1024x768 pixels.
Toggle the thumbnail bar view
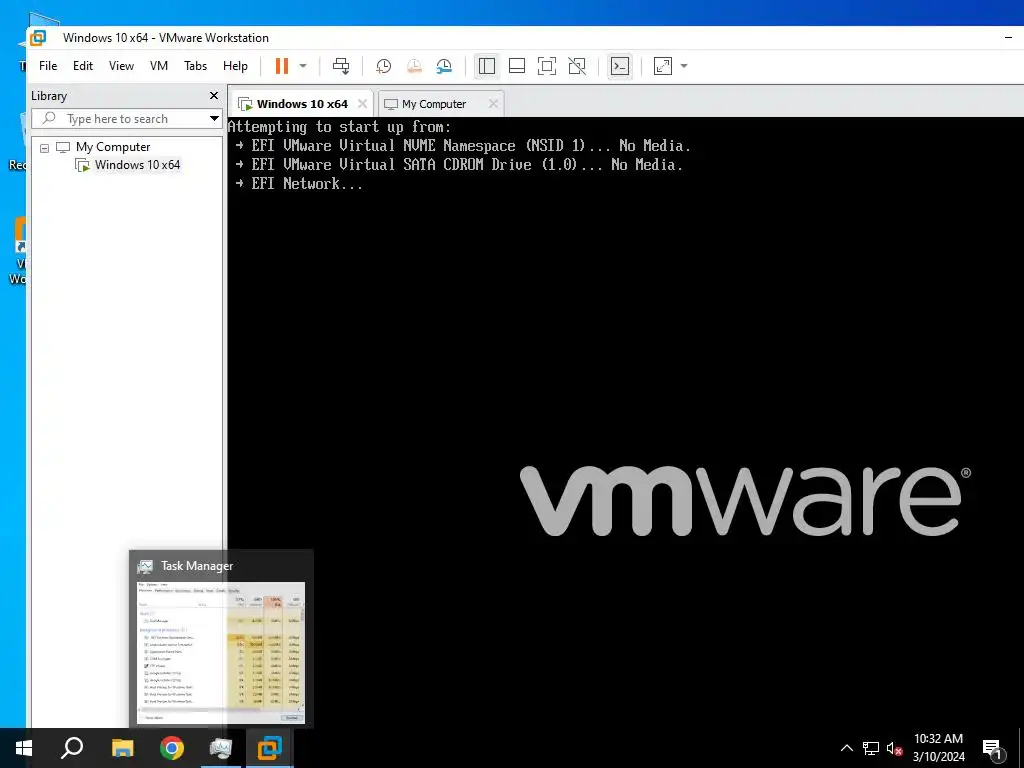(x=517, y=66)
